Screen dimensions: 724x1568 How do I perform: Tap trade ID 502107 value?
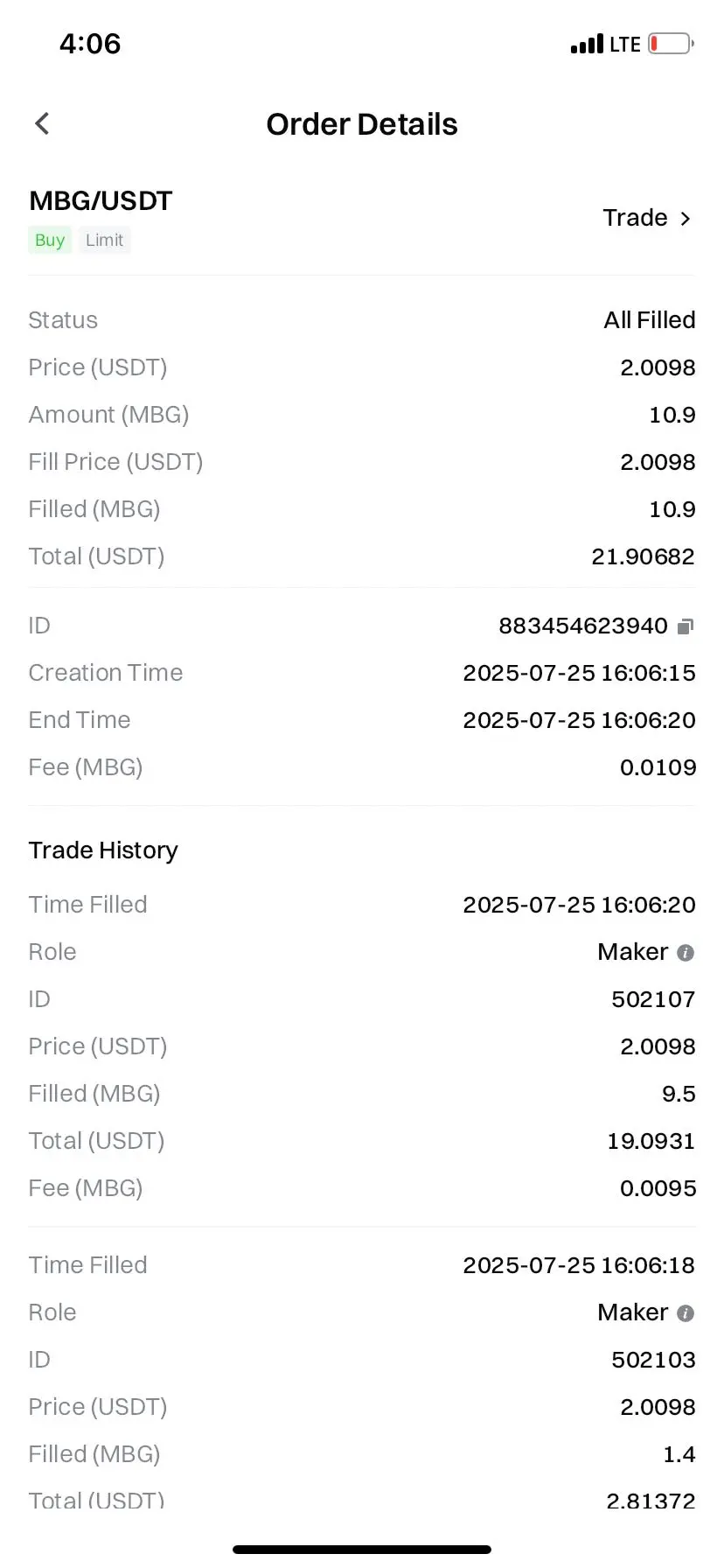[653, 999]
